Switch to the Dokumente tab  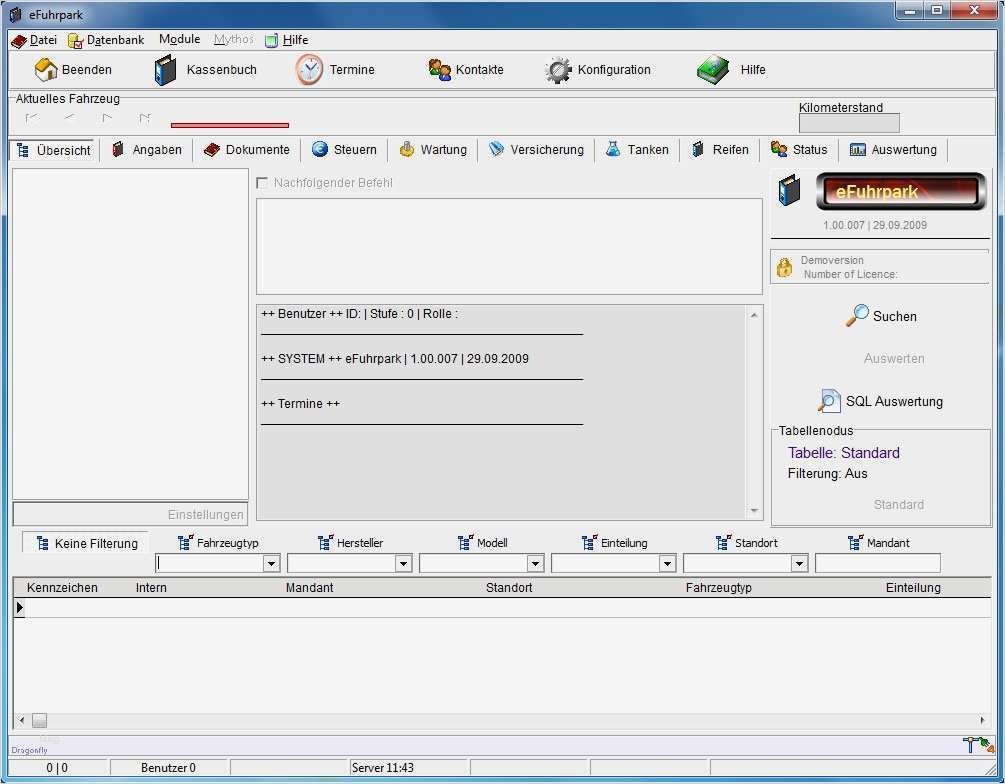pyautogui.click(x=247, y=149)
